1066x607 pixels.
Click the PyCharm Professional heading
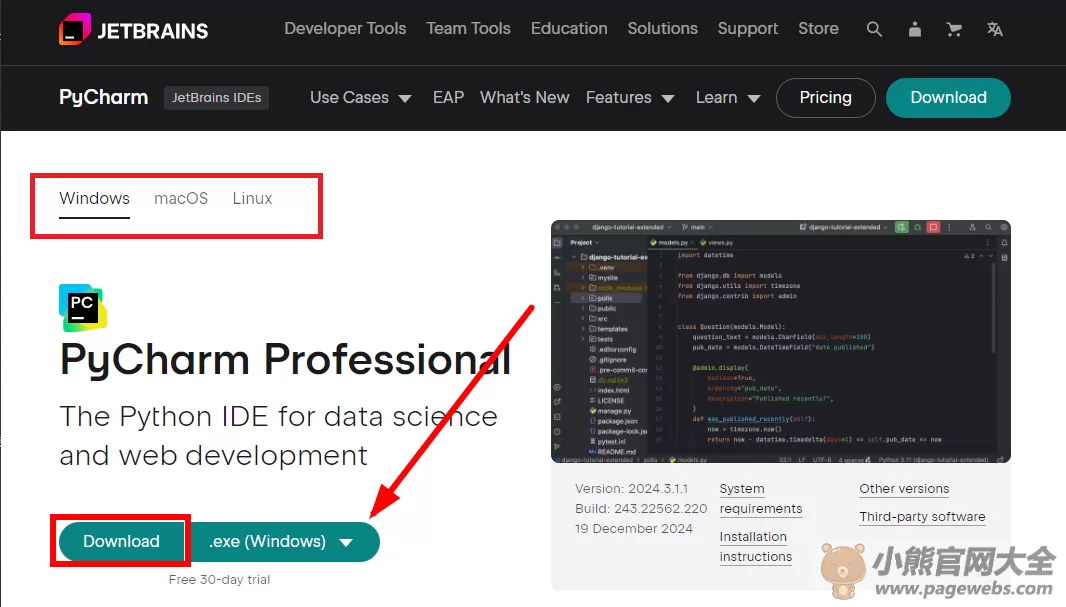[x=285, y=359]
